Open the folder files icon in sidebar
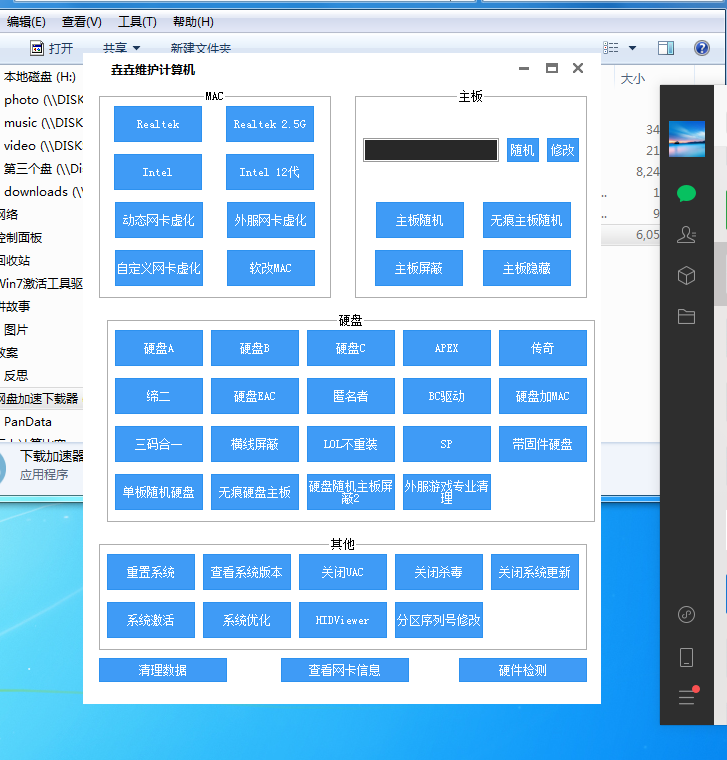Viewport: 727px width, 760px height. pyautogui.click(x=686, y=317)
